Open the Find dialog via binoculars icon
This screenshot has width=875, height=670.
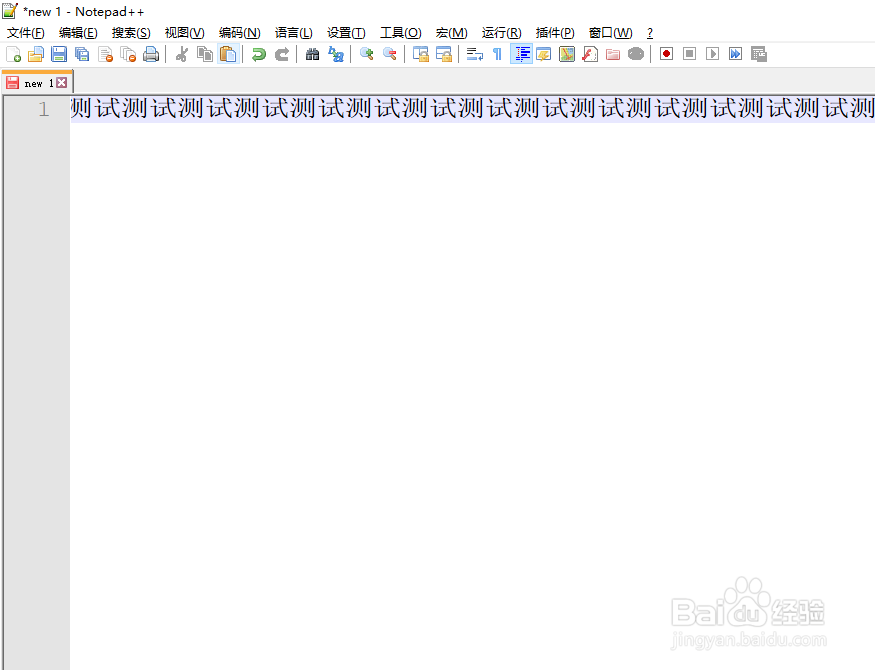click(x=313, y=54)
